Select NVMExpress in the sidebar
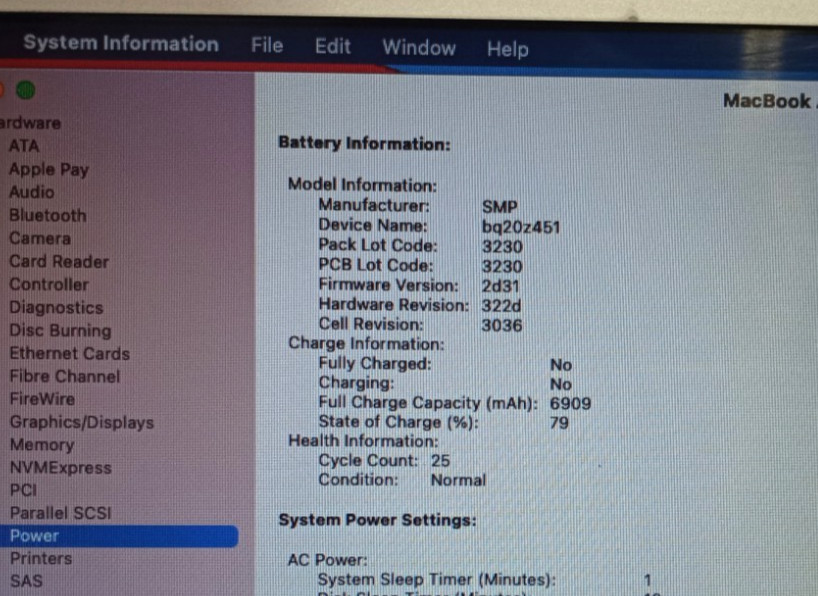 pyautogui.click(x=61, y=467)
